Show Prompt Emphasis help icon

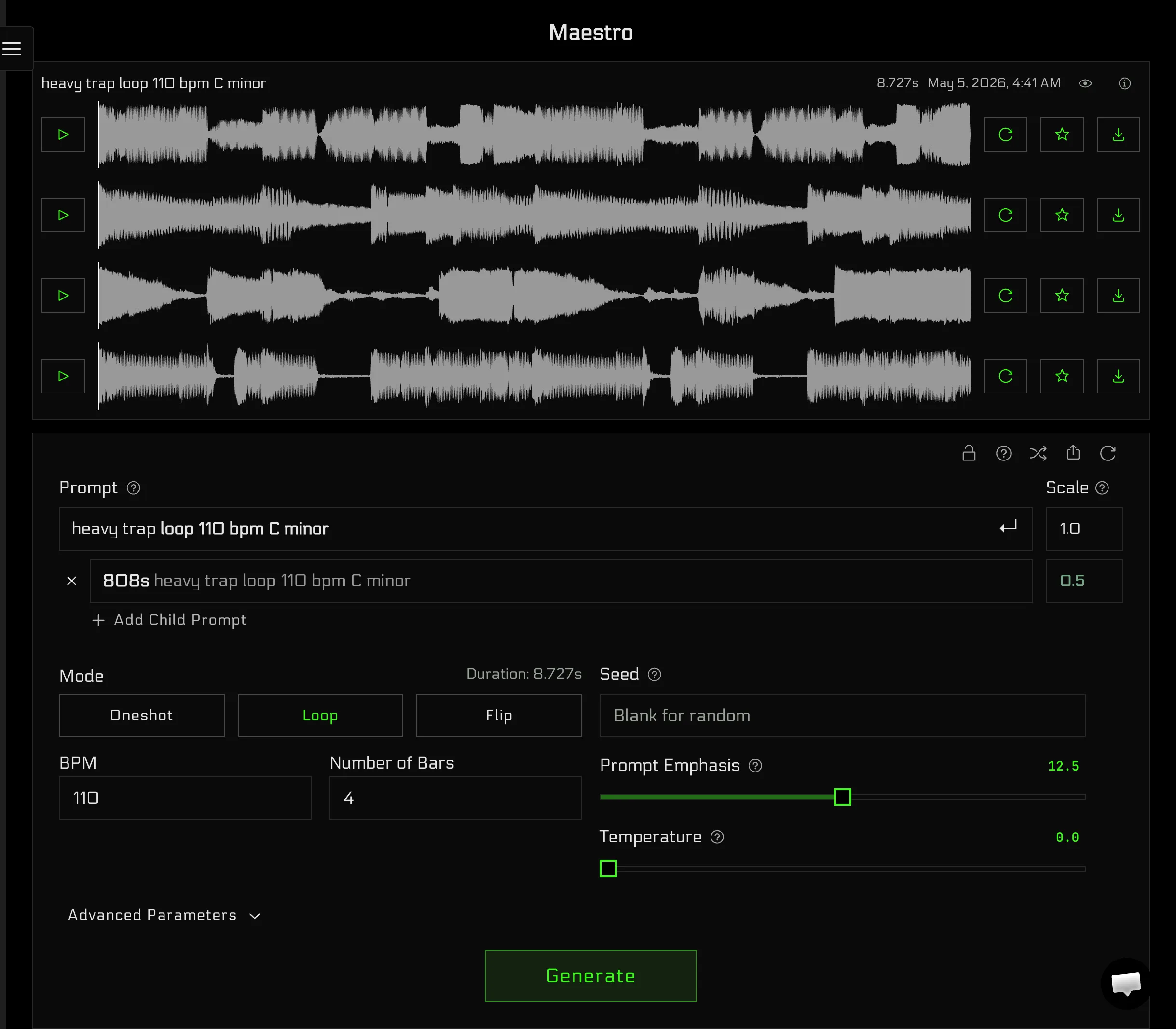pyautogui.click(x=755, y=765)
